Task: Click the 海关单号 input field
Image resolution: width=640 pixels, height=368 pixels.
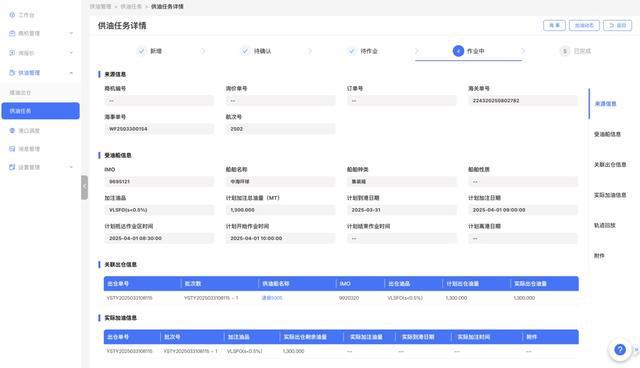Action: pos(523,100)
